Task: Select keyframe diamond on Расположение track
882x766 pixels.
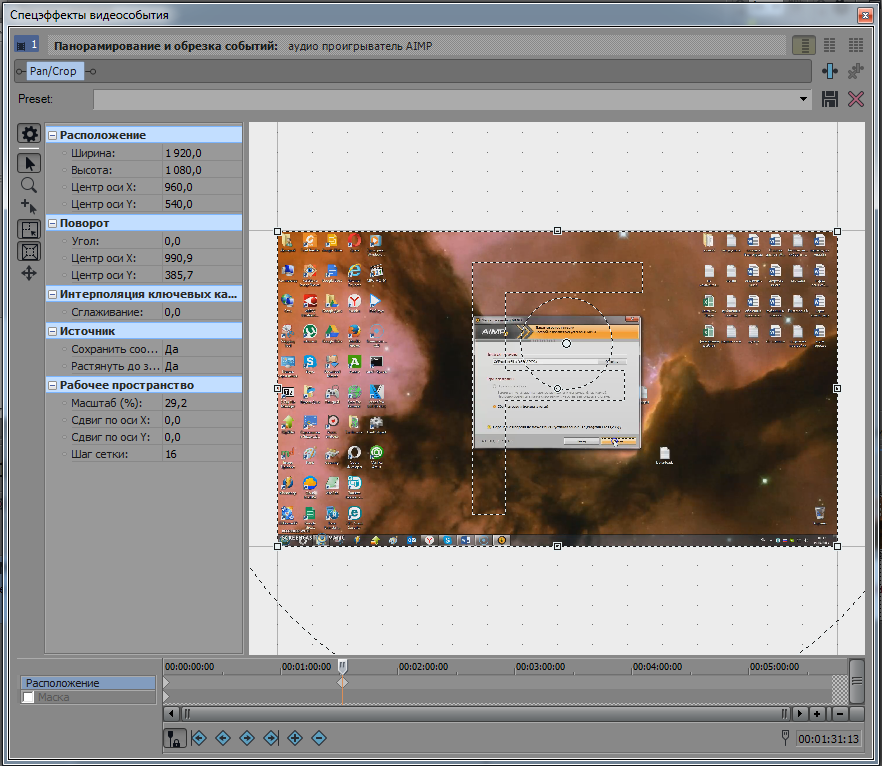Action: click(343, 682)
